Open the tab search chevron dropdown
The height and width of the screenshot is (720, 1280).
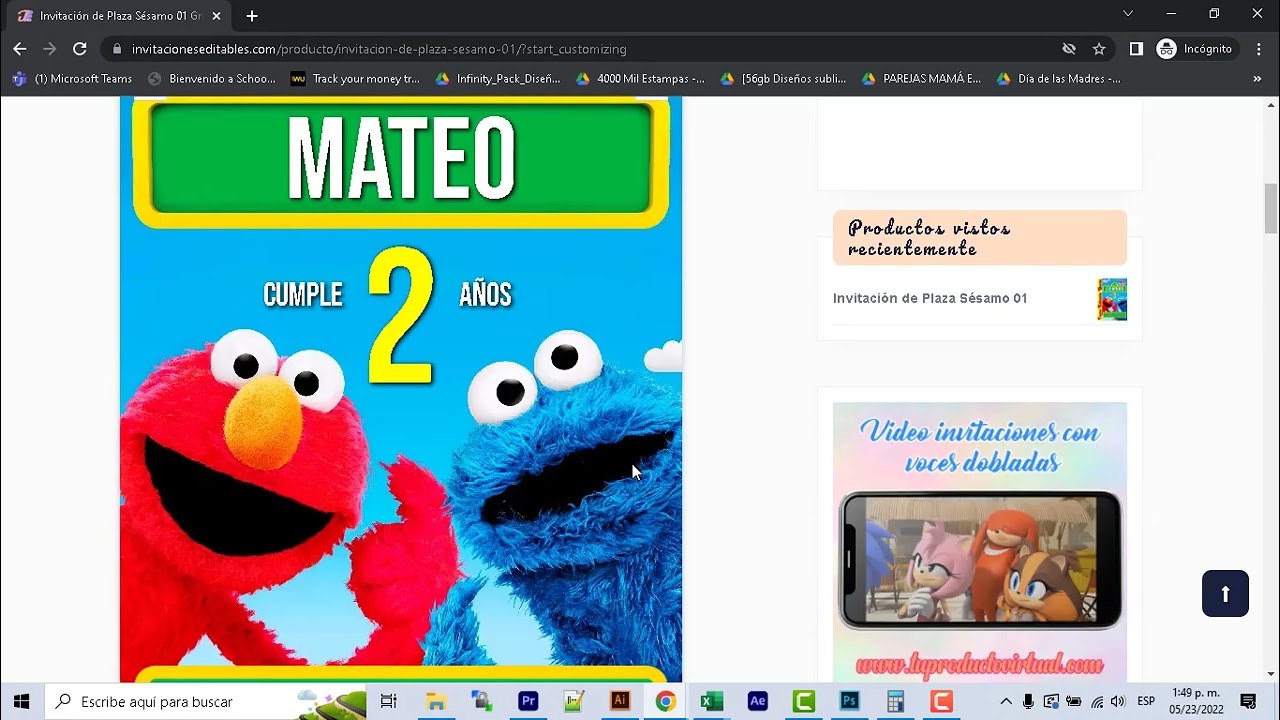tap(1129, 14)
